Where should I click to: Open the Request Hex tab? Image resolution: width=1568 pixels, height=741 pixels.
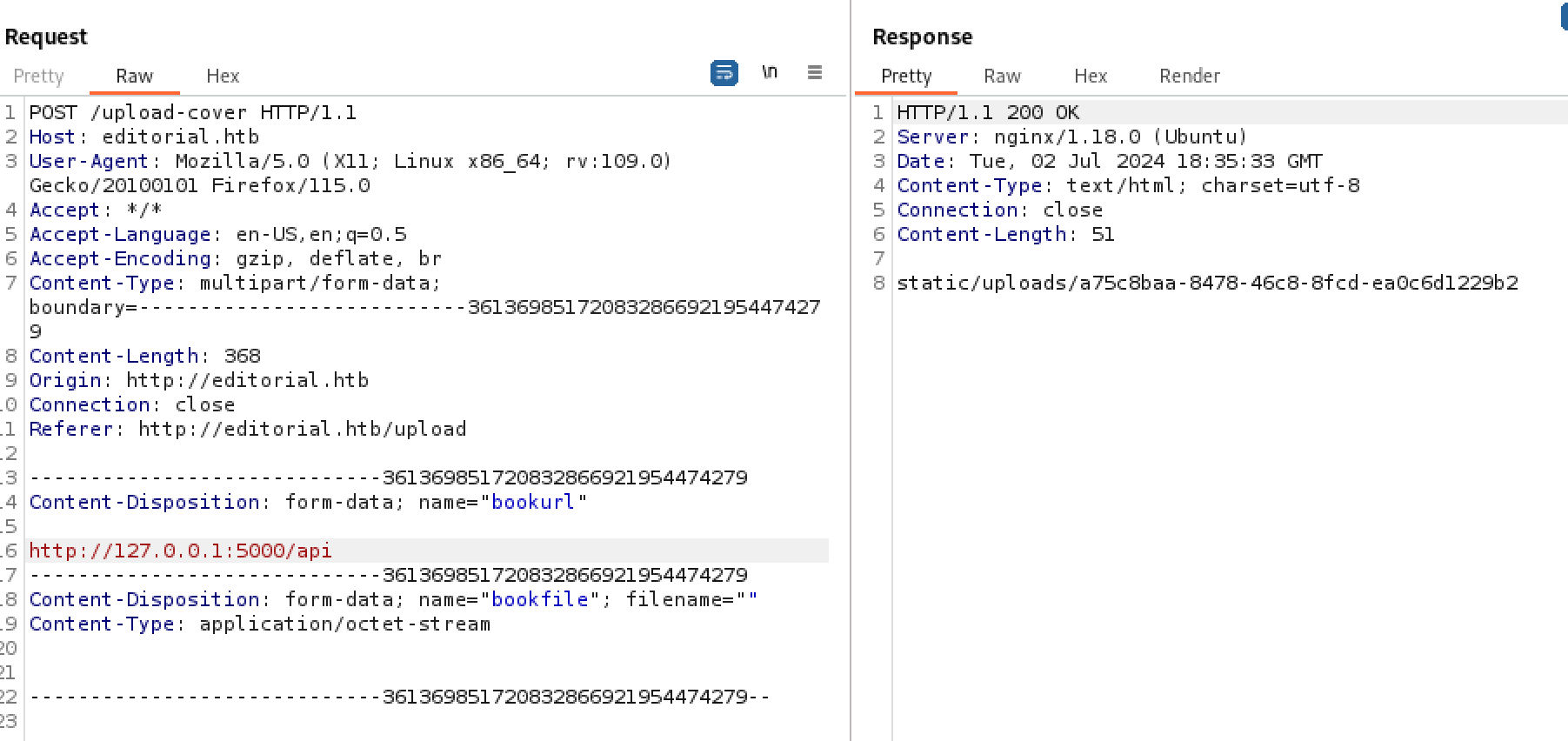click(x=223, y=77)
